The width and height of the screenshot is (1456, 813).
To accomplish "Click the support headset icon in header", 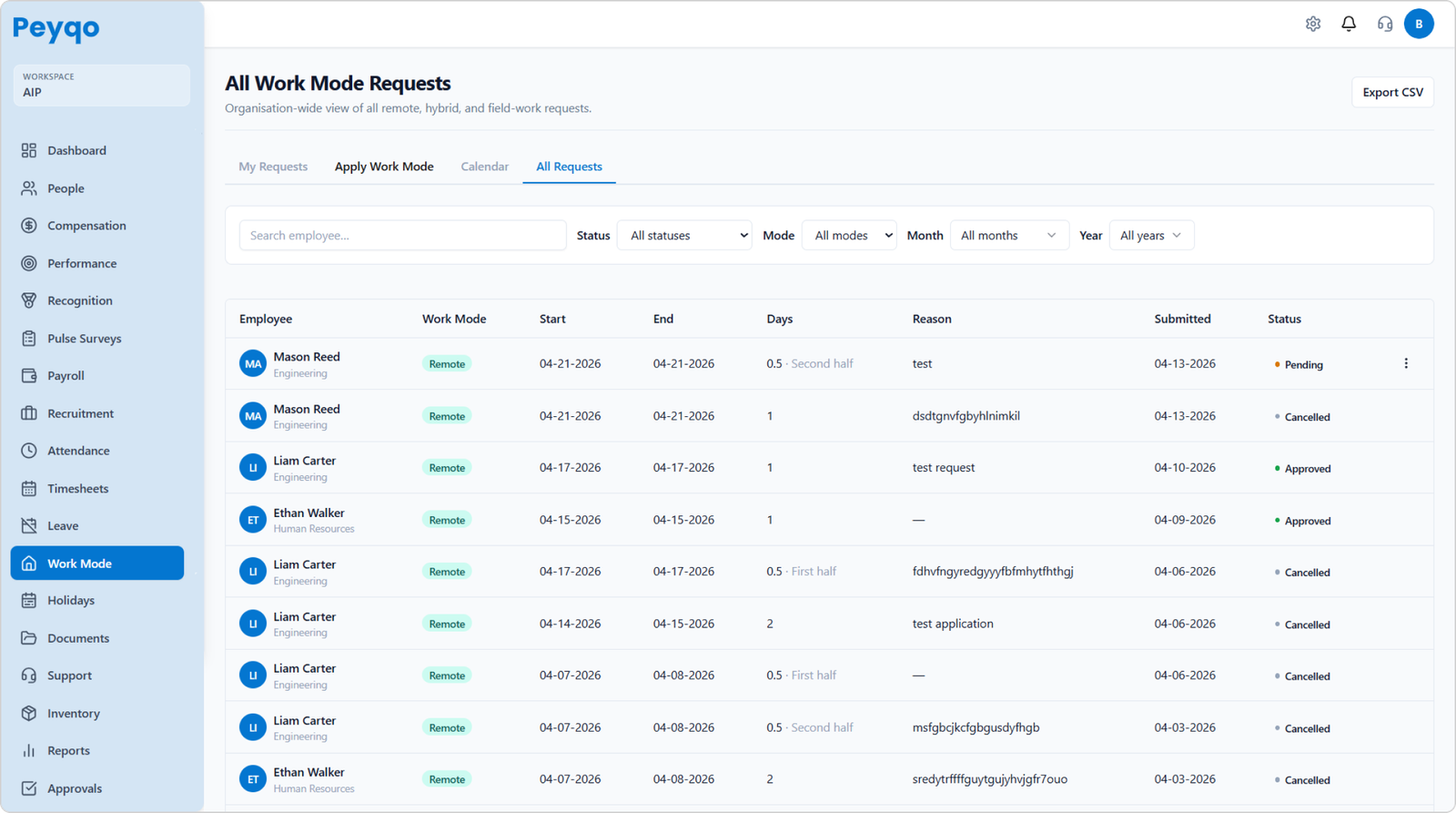I will click(x=1385, y=24).
